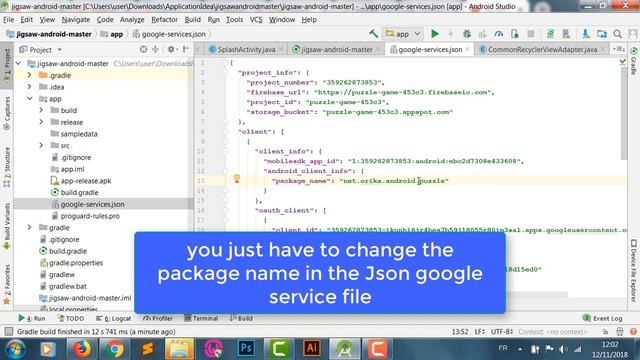Screen dimensions: 640x360
Task: Click Attach debugger to Android process icon
Action: click(x=515, y=34)
